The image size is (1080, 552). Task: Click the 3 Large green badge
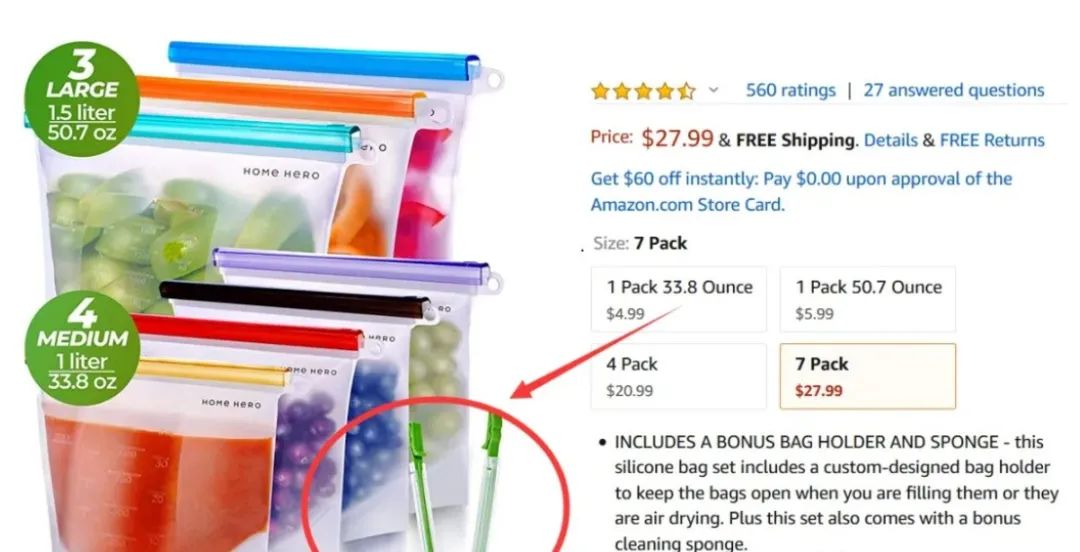click(x=82, y=99)
